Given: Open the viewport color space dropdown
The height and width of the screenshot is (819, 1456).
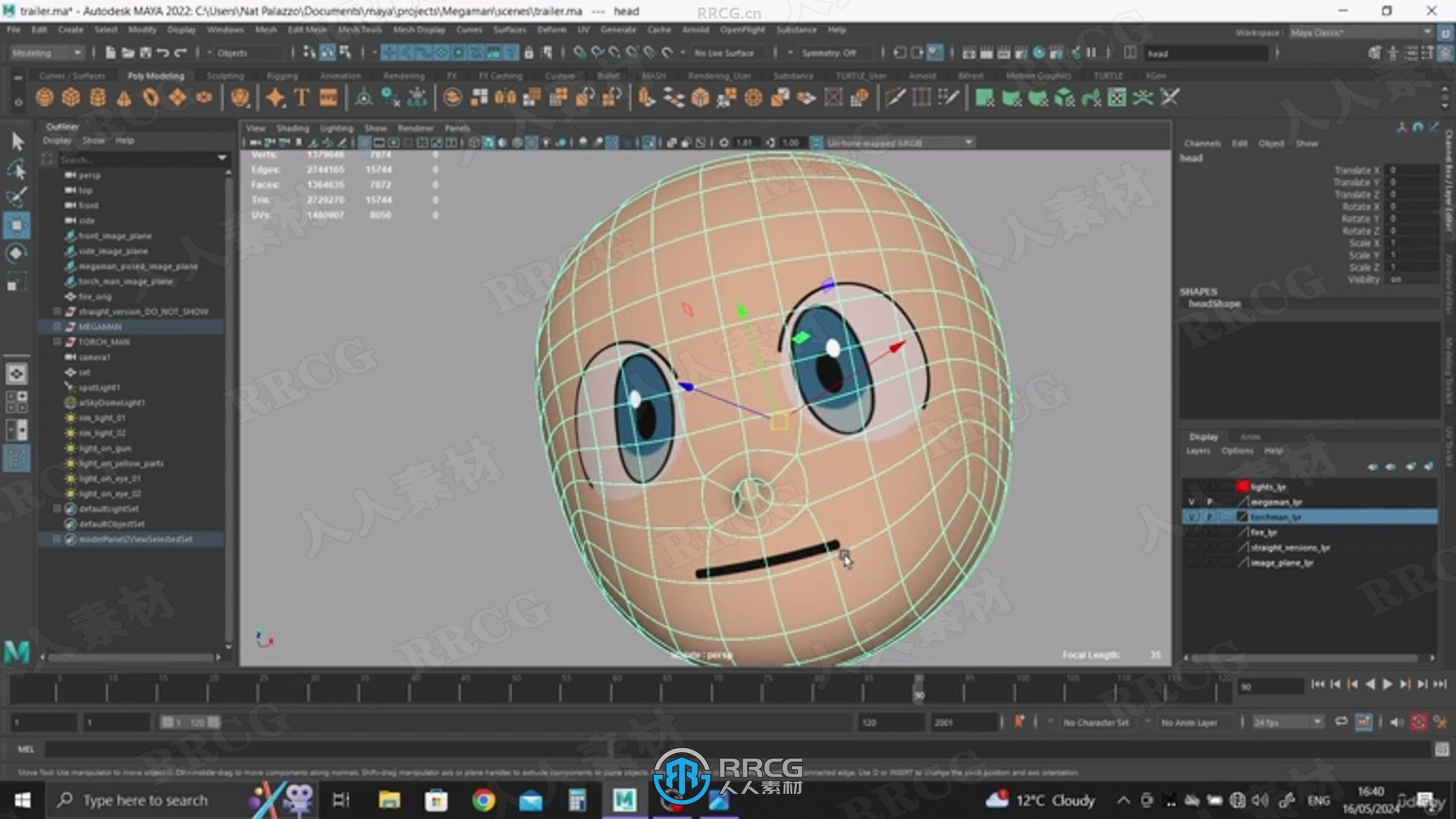Looking at the screenshot, I should pyautogui.click(x=899, y=143).
